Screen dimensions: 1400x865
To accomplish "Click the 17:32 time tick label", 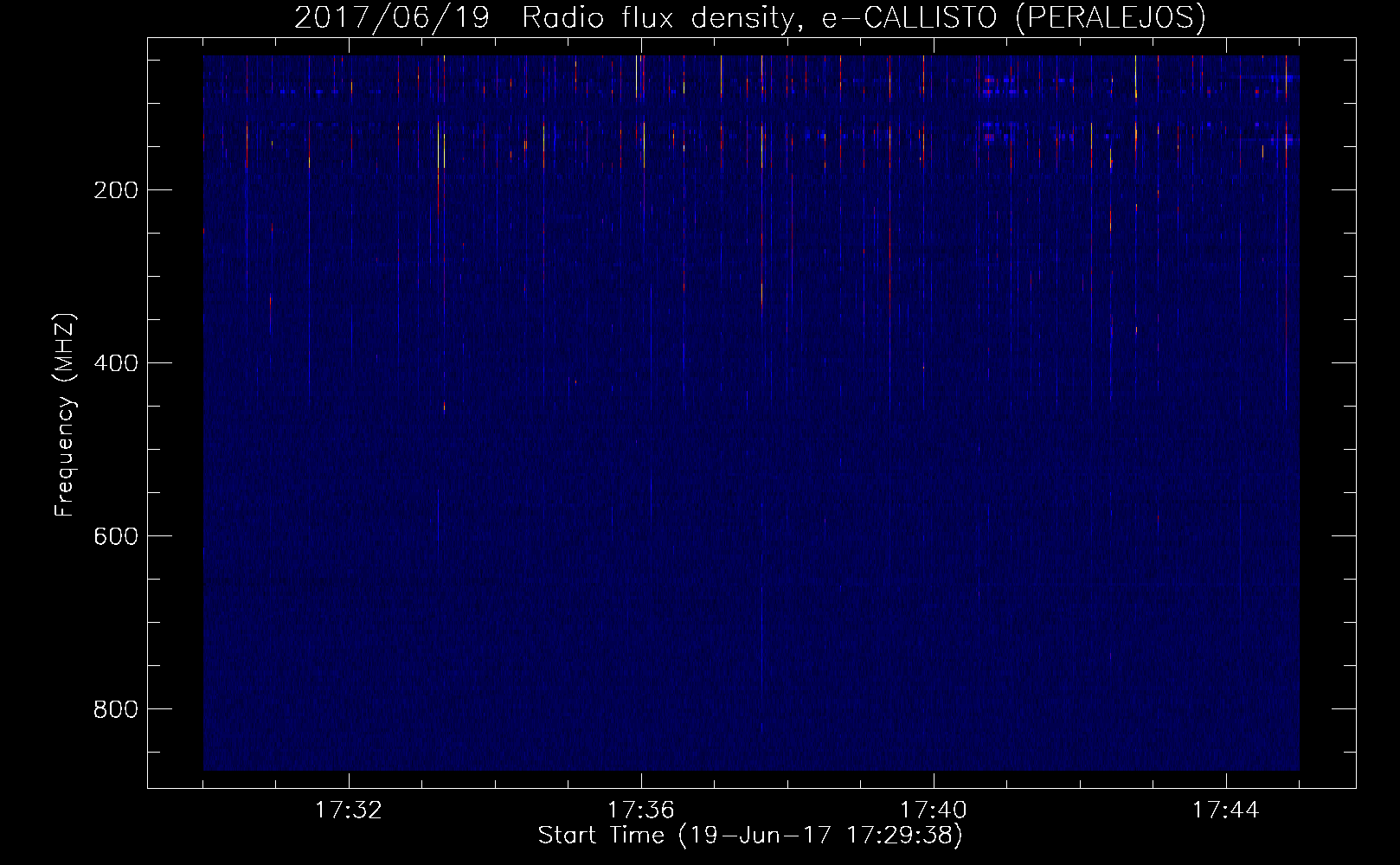I will tap(348, 811).
